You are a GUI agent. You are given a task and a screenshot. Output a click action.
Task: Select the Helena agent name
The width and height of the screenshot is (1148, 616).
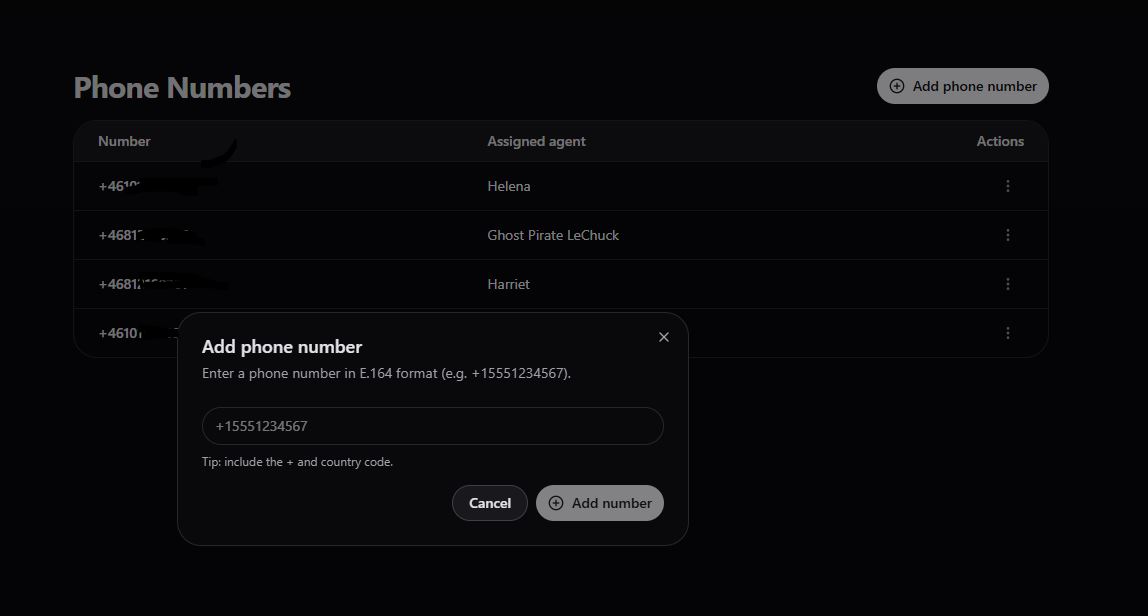coord(509,186)
